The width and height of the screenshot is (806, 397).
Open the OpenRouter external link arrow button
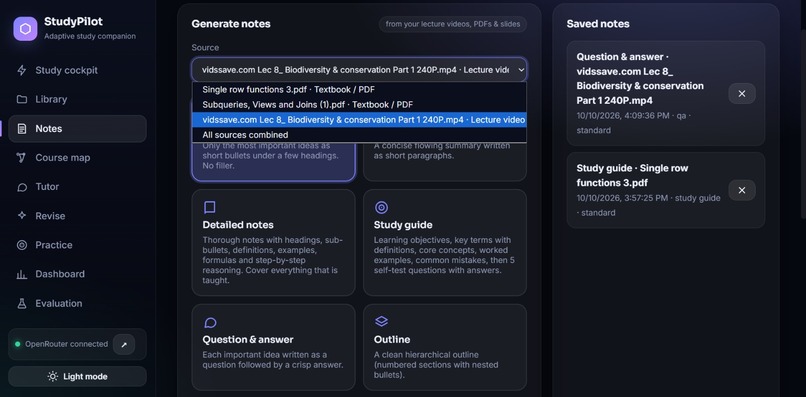(x=124, y=345)
